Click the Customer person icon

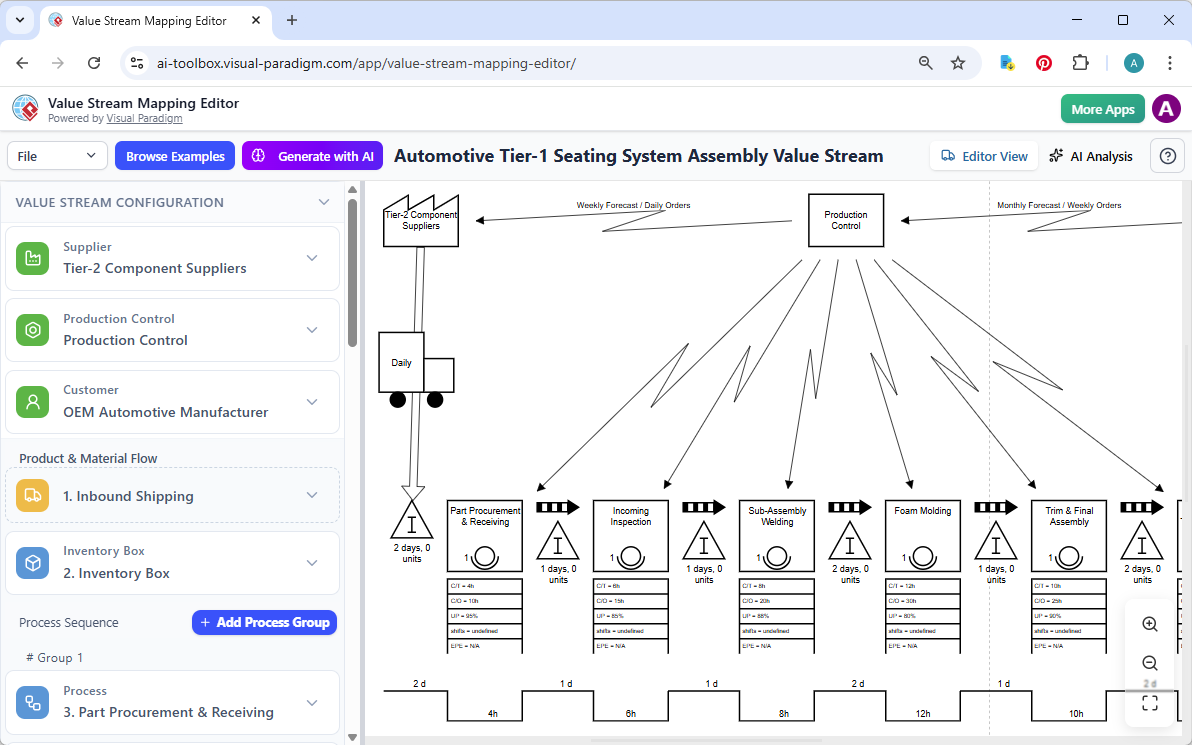(x=33, y=401)
